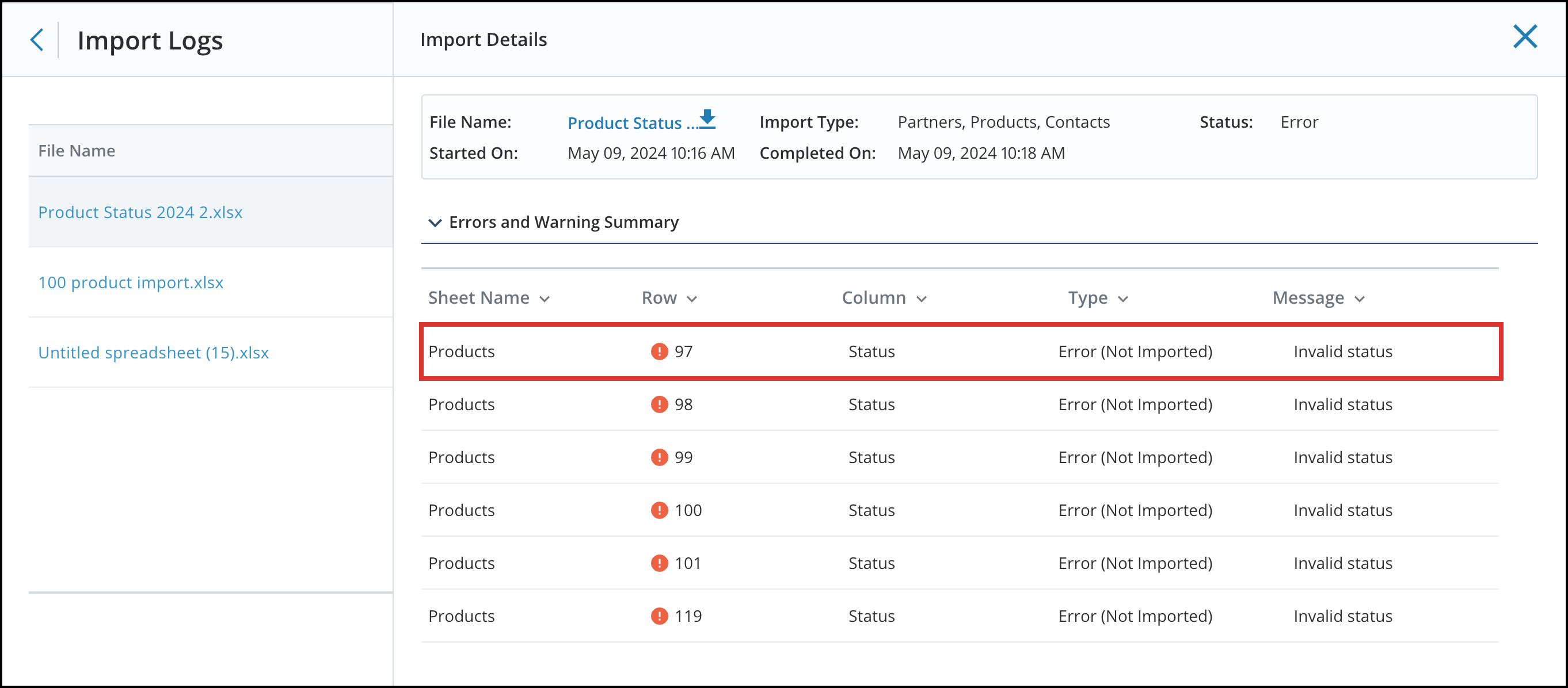Collapse the Errors and Warning Summary section
Viewport: 1568px width, 688px height.
[x=435, y=223]
